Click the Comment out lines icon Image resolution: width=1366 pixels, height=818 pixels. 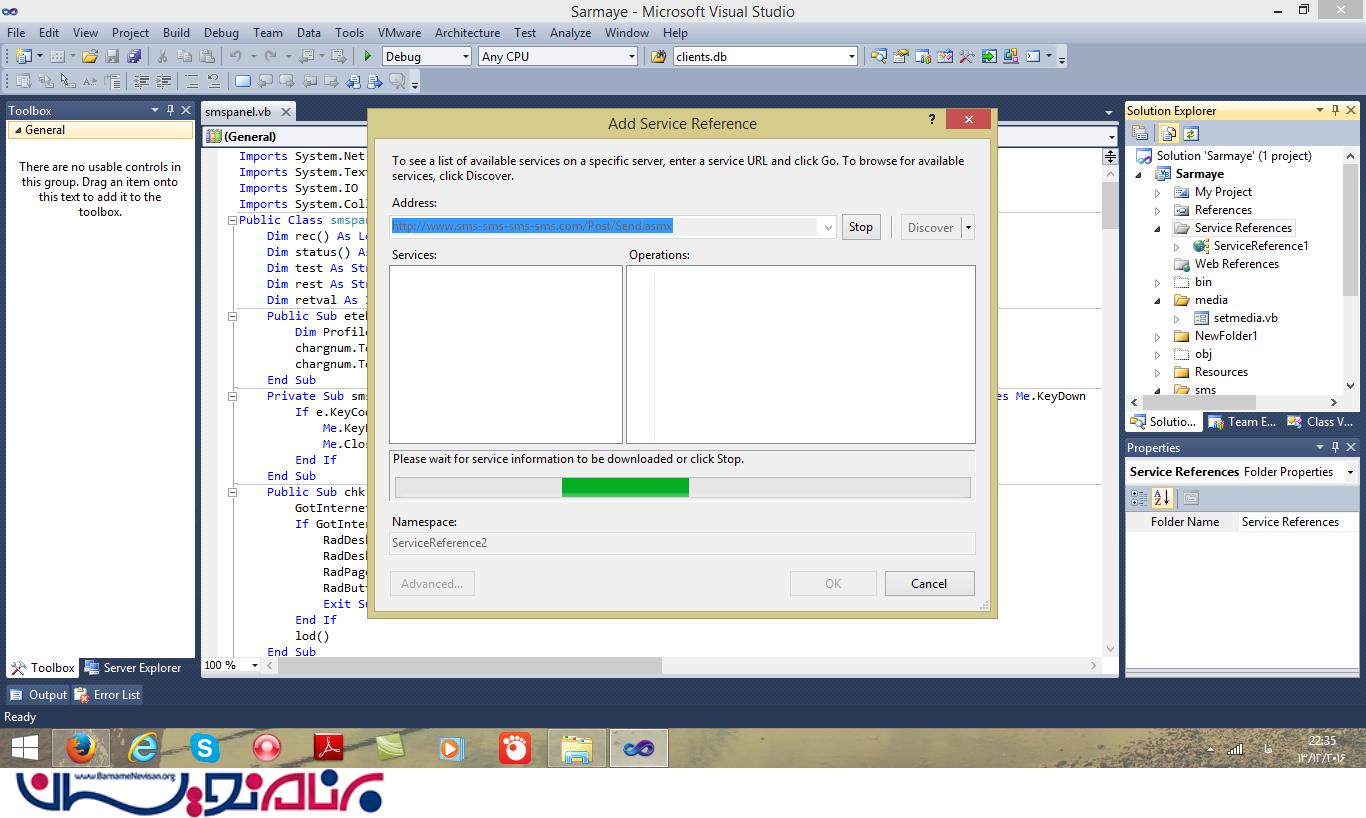click(192, 82)
